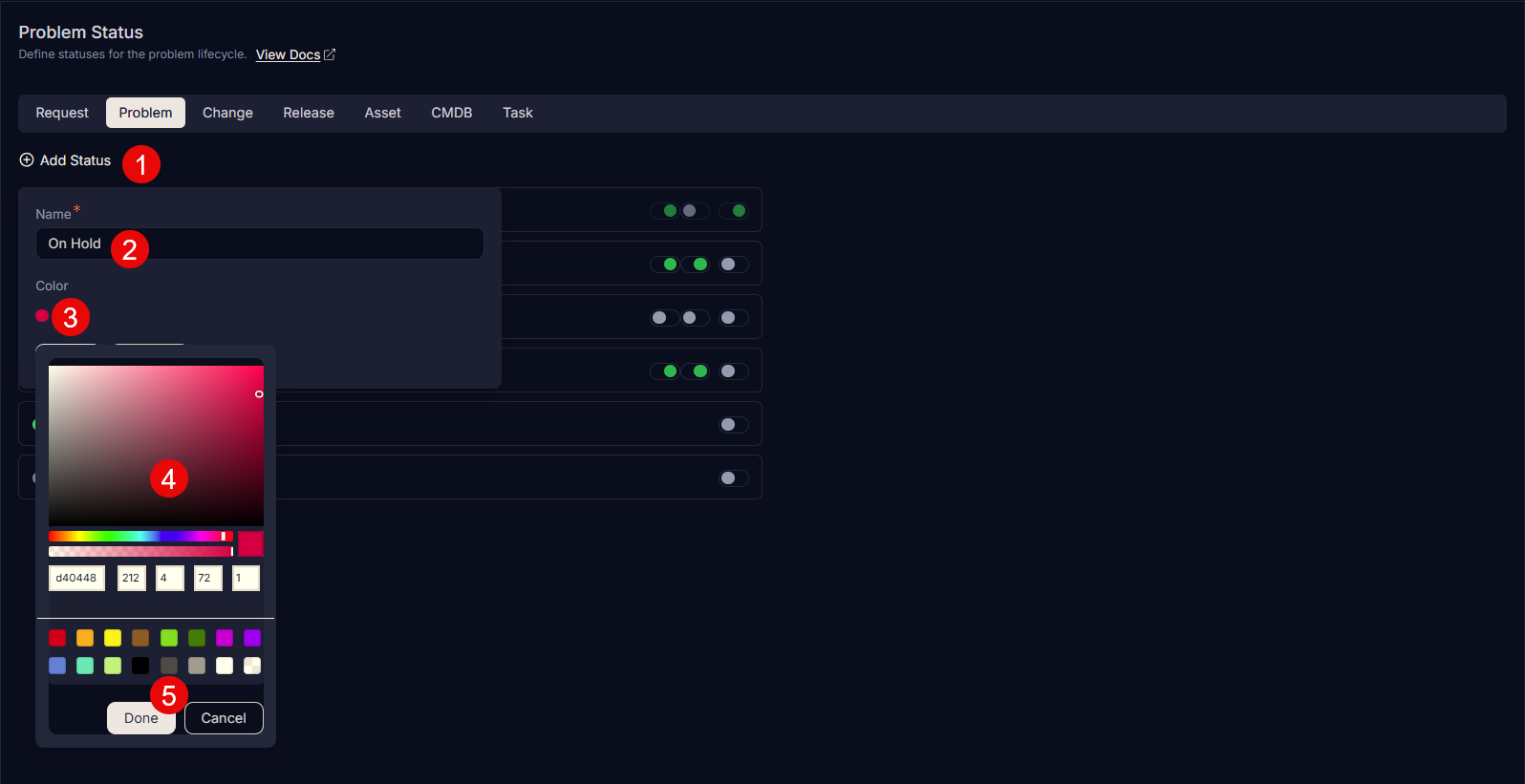Open the Change tab

pos(227,113)
